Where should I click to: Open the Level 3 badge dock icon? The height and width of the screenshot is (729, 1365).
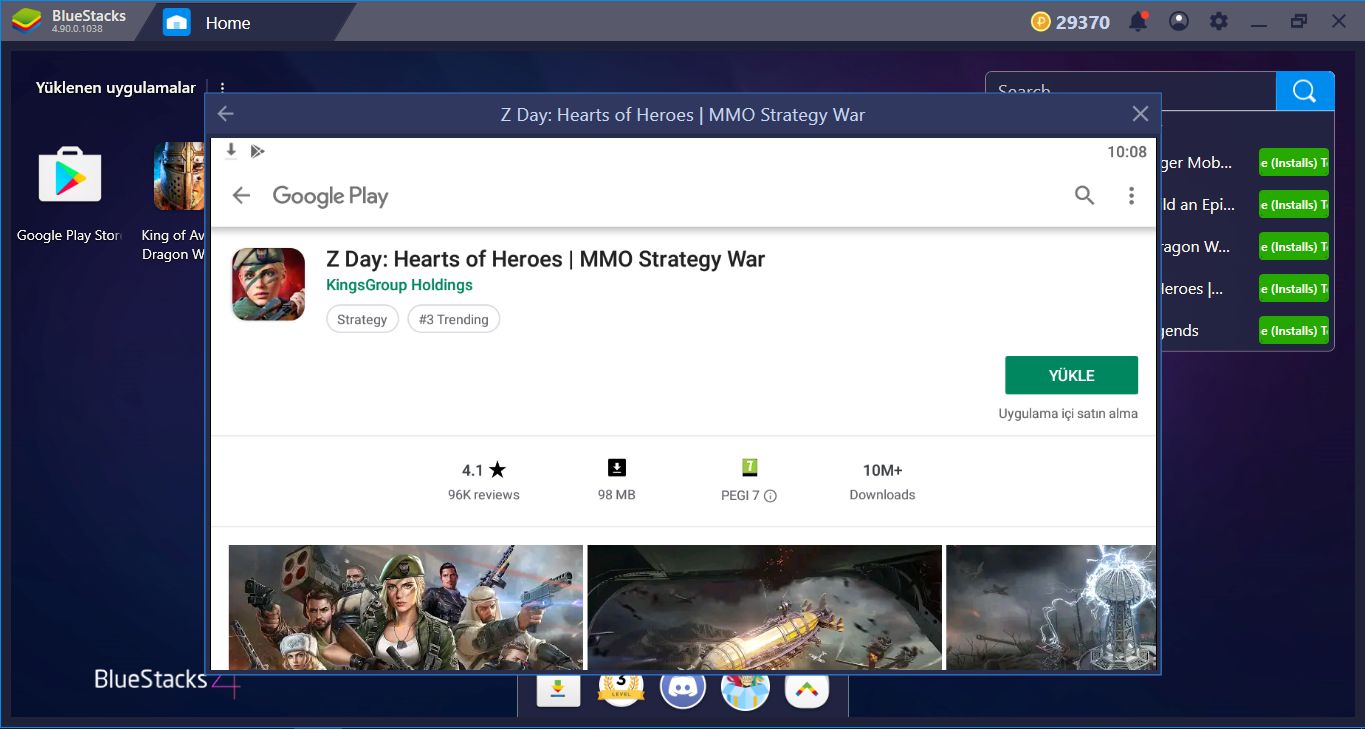point(620,689)
